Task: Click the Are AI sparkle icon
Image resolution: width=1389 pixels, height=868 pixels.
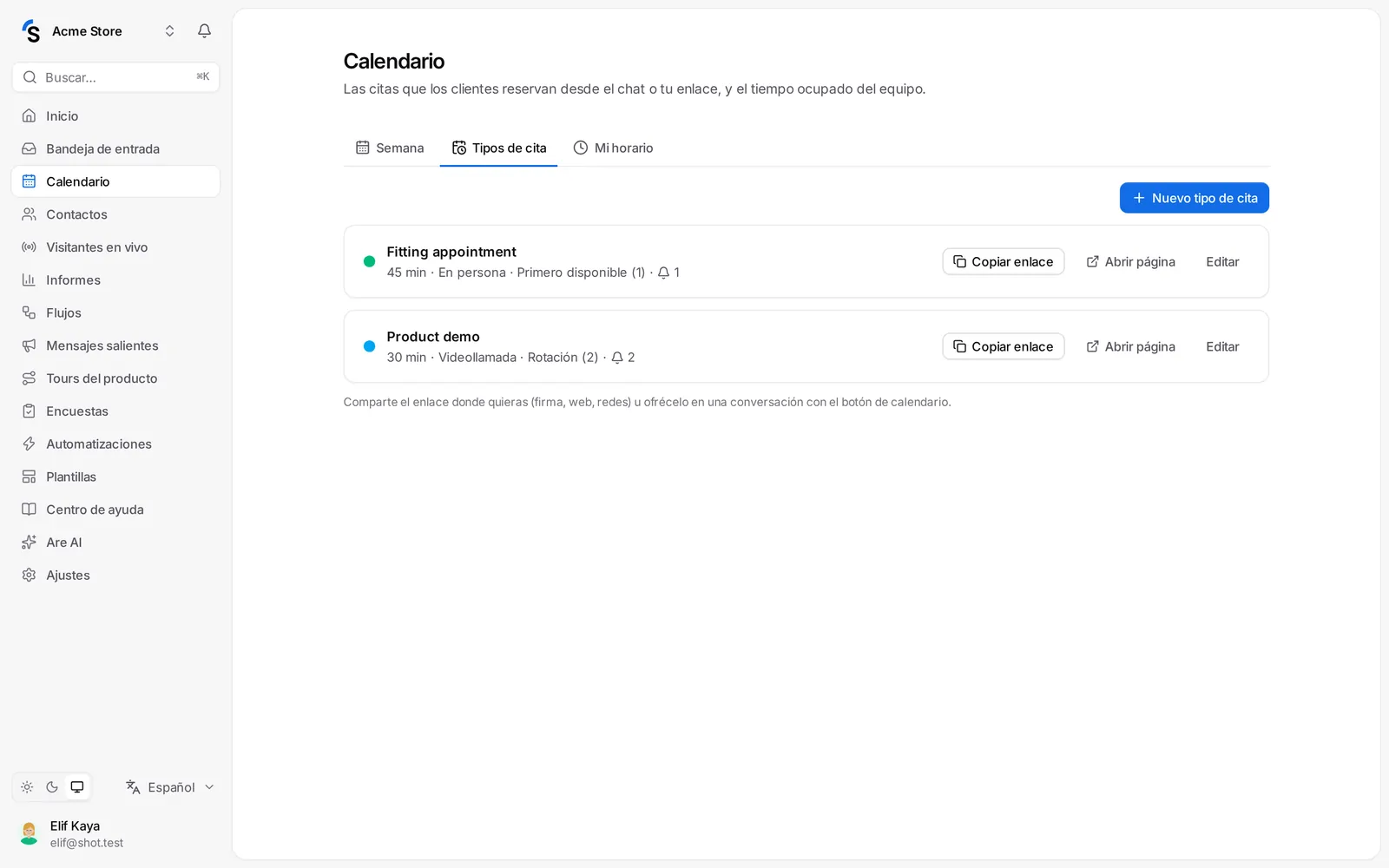Action: point(29,542)
